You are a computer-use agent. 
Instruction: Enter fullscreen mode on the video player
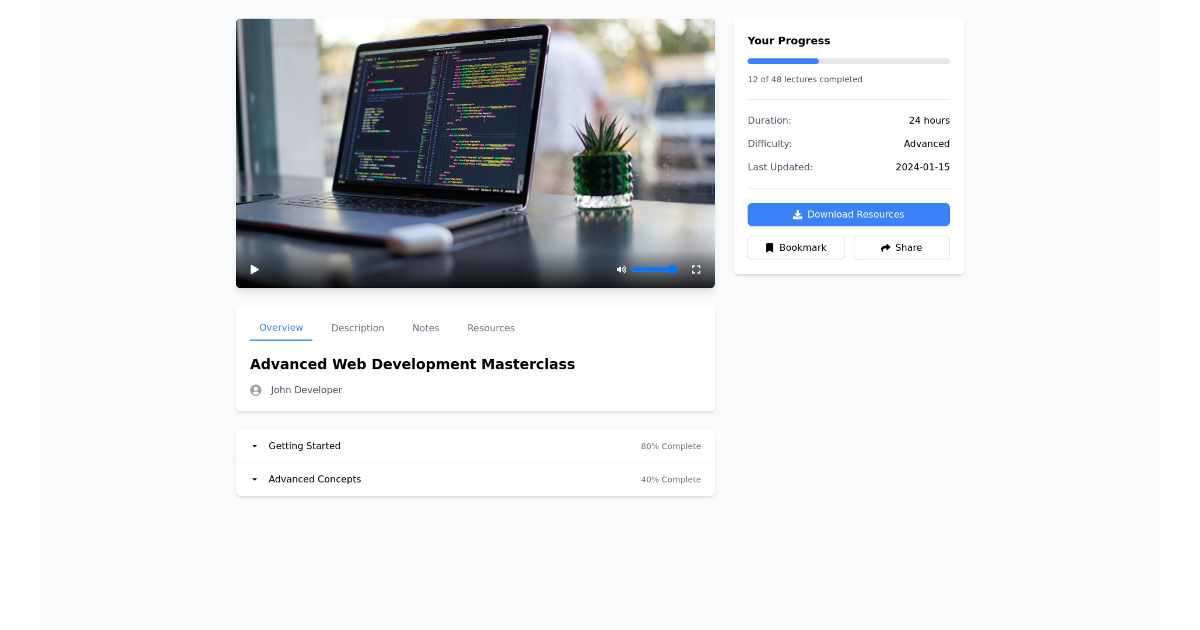[x=696, y=269]
